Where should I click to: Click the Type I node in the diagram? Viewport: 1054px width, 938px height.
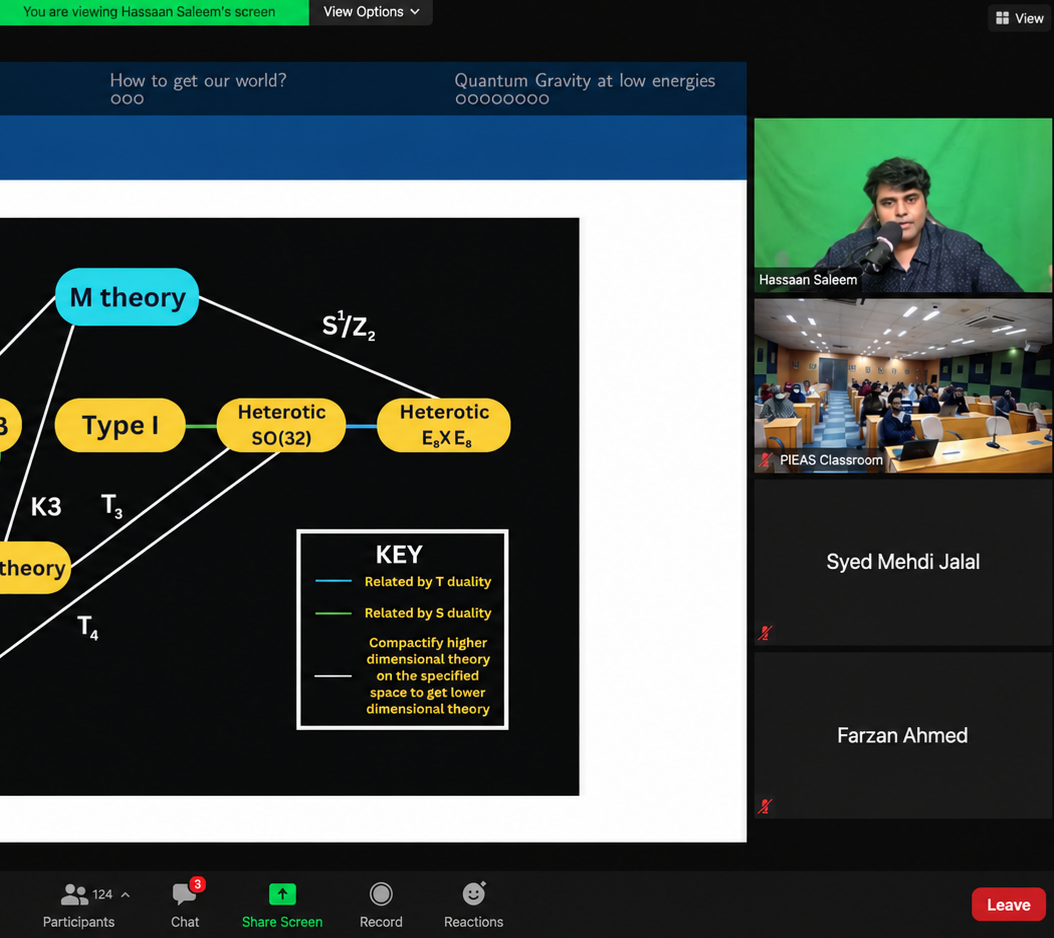pos(120,425)
